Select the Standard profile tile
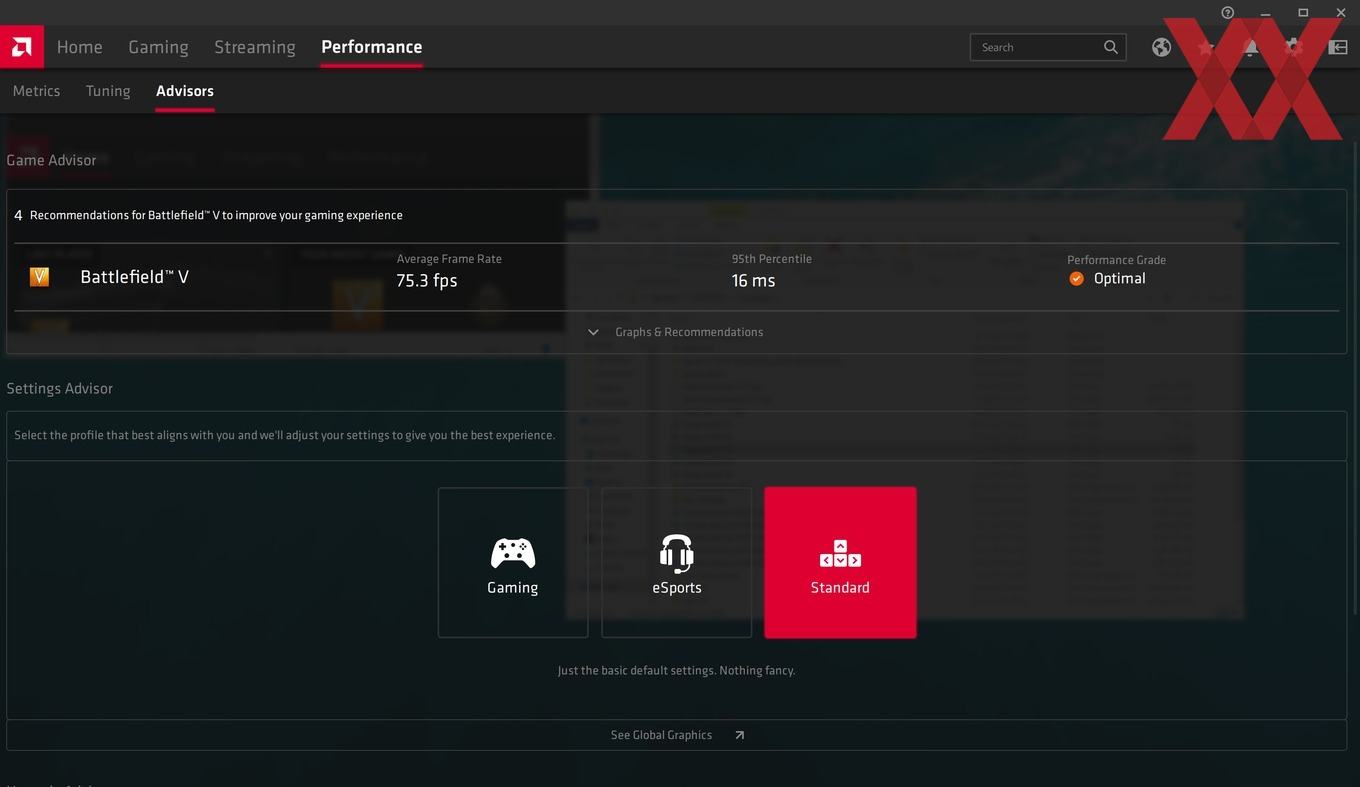Viewport: 1360px width, 787px height. pyautogui.click(x=840, y=563)
